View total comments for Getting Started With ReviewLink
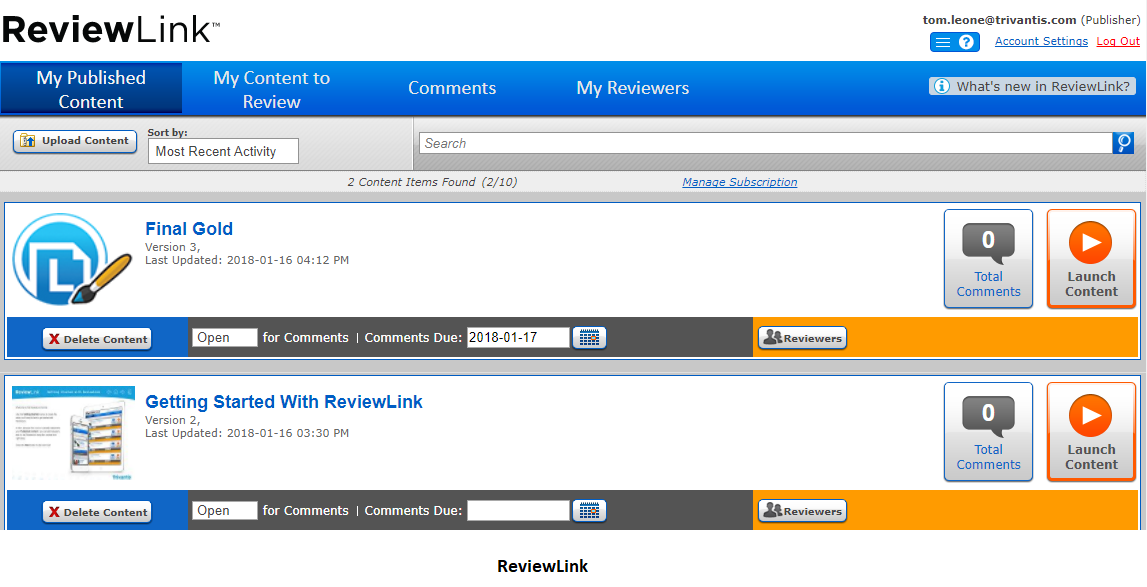 (x=988, y=432)
